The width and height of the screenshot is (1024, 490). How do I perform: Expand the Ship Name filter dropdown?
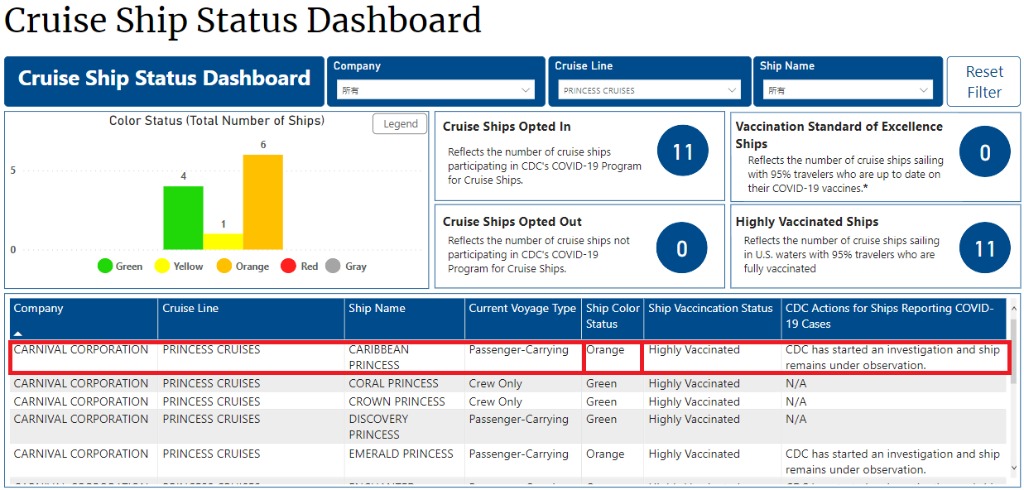point(849,91)
